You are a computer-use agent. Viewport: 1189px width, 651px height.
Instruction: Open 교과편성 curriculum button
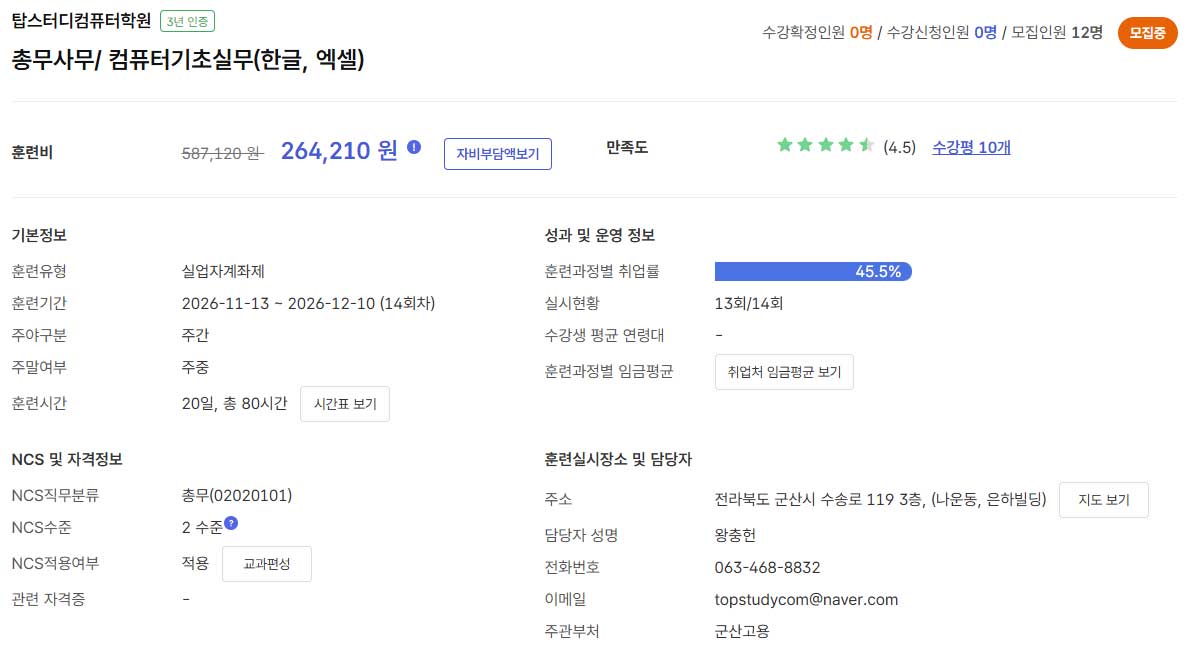tap(266, 564)
